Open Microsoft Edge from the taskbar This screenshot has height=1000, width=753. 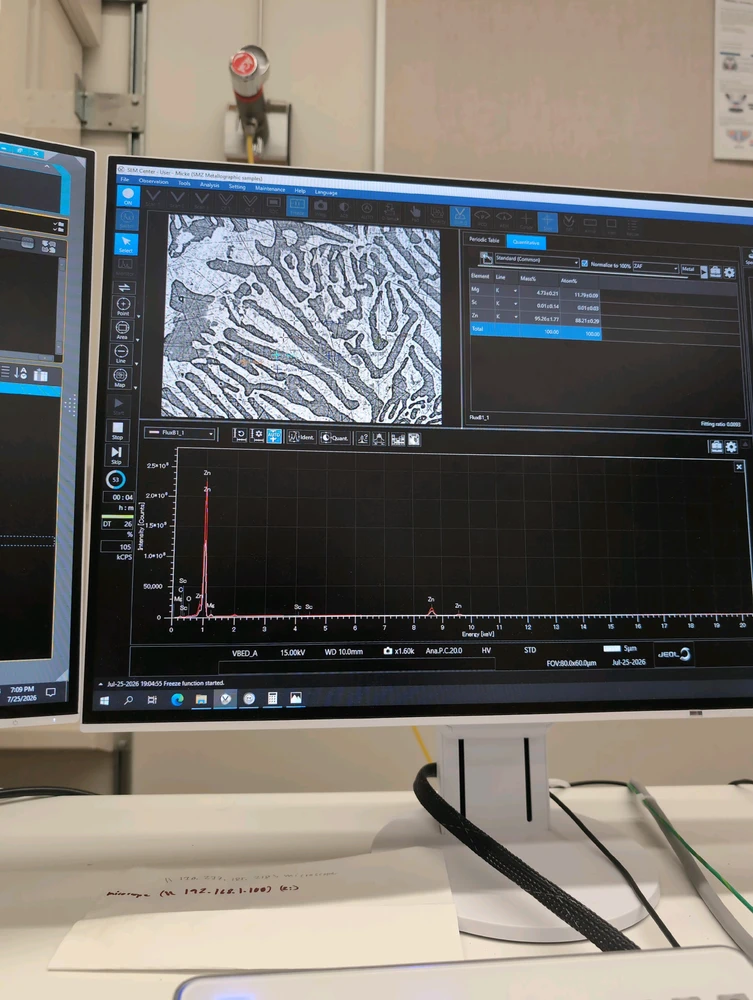click(177, 699)
